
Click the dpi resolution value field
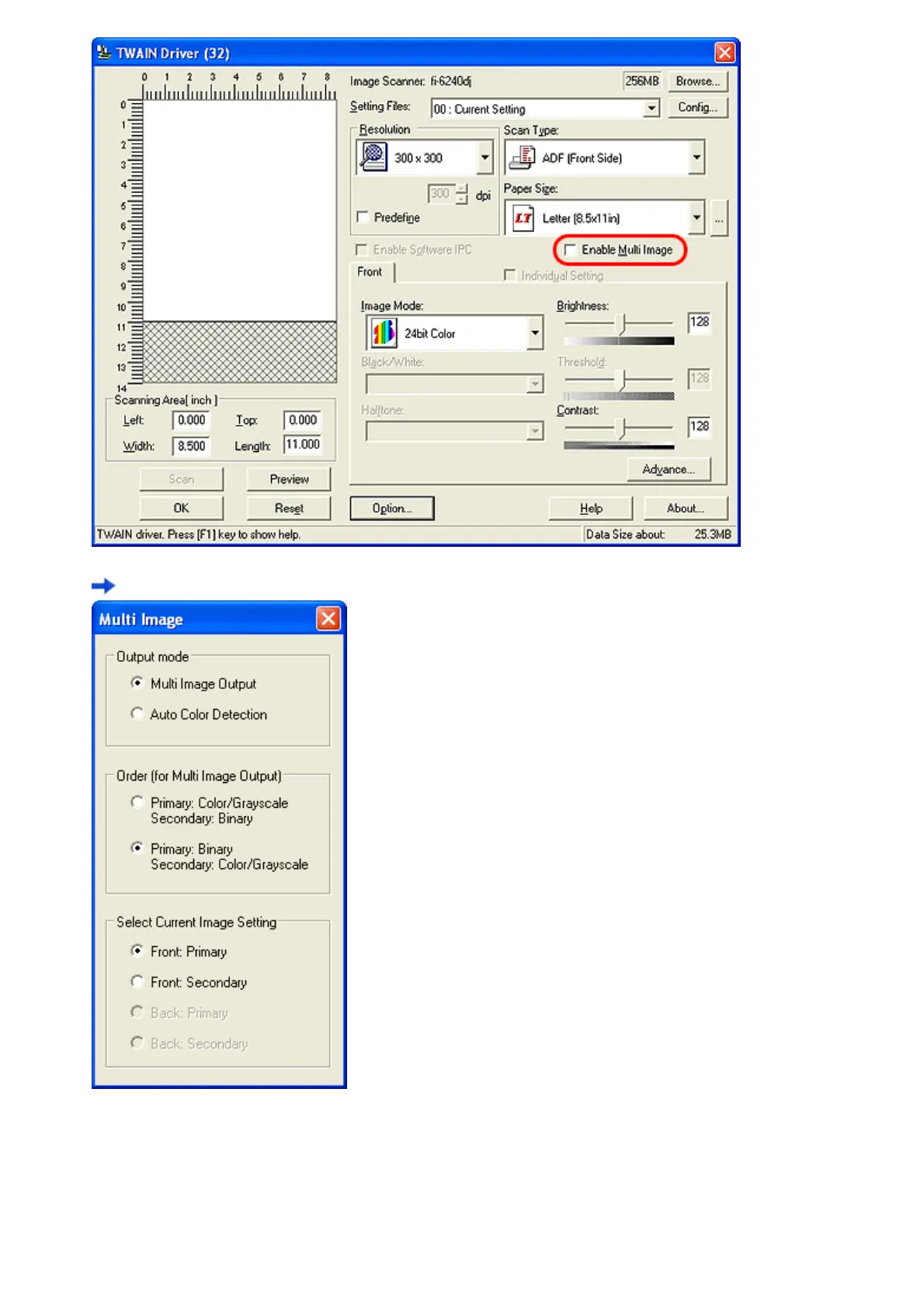pos(441,193)
